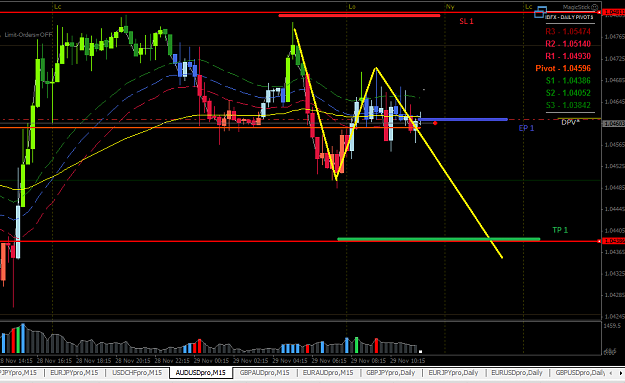Viewport: 625px width, 383px height.
Task: Click the Ny session marker label
Action: point(450,7)
